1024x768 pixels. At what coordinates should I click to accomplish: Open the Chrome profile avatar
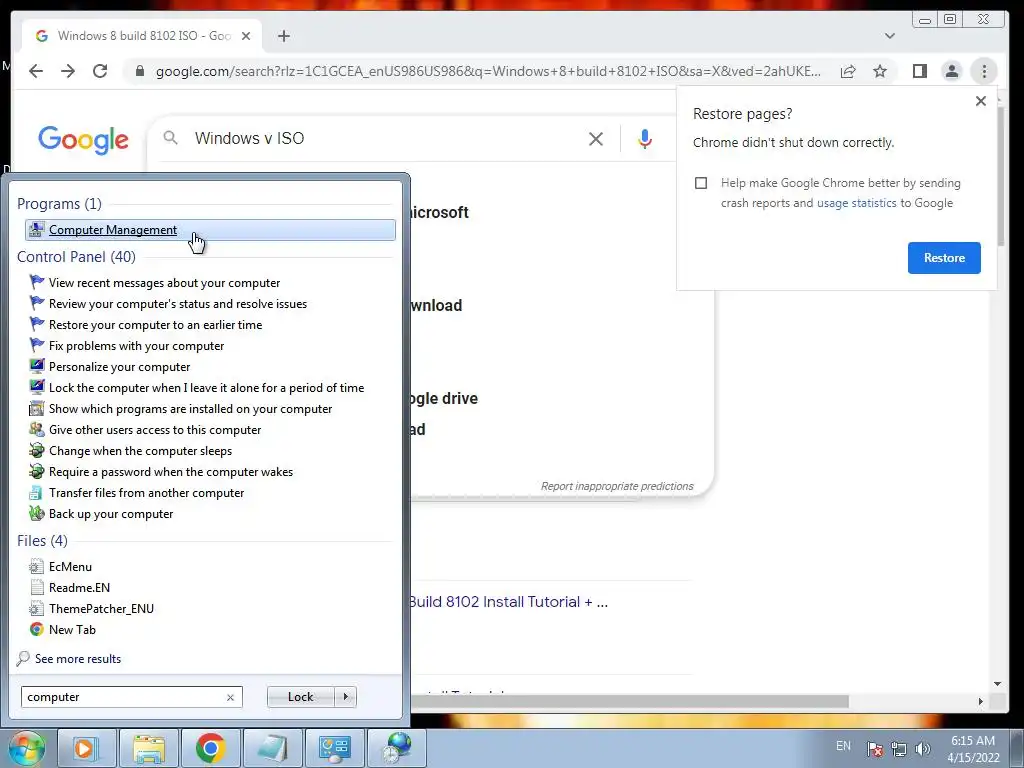coord(952,71)
